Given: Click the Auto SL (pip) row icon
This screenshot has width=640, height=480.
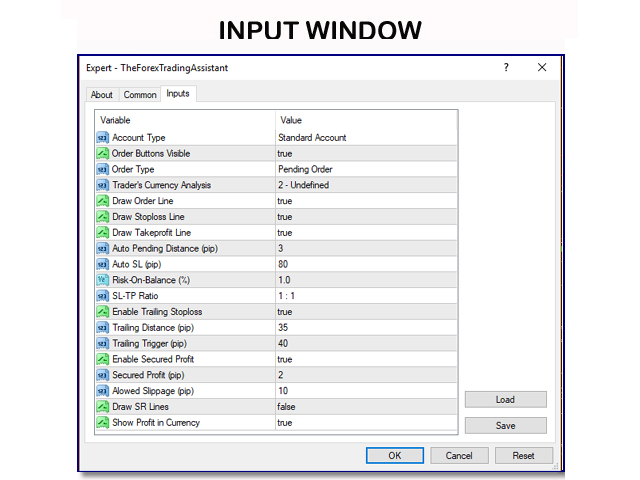Looking at the screenshot, I should coord(102,264).
